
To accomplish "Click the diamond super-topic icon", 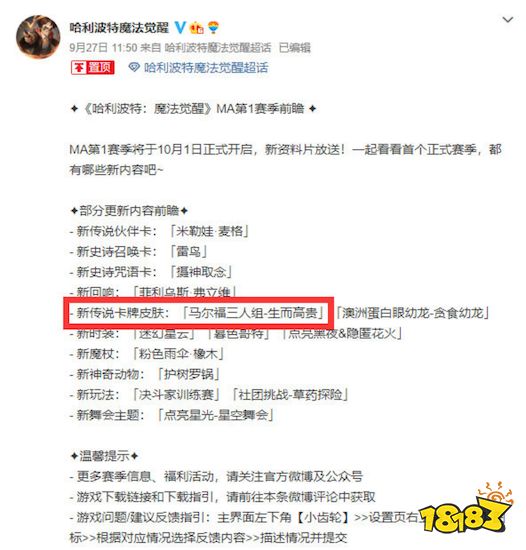I will 134,67.
